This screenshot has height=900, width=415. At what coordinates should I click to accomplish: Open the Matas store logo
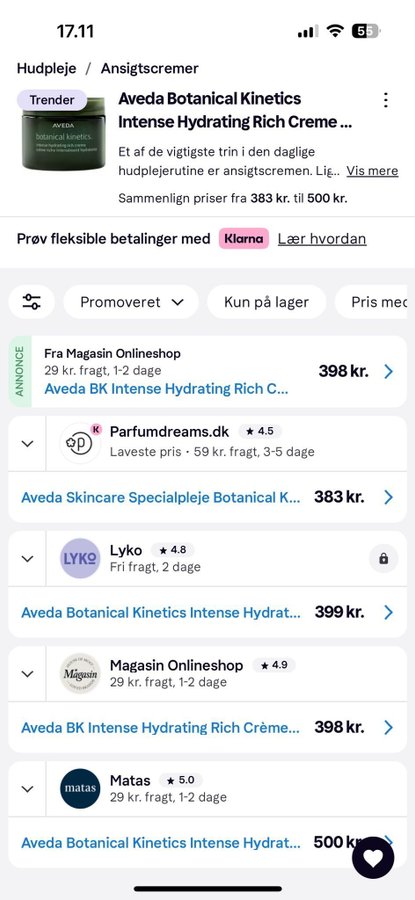[80, 789]
